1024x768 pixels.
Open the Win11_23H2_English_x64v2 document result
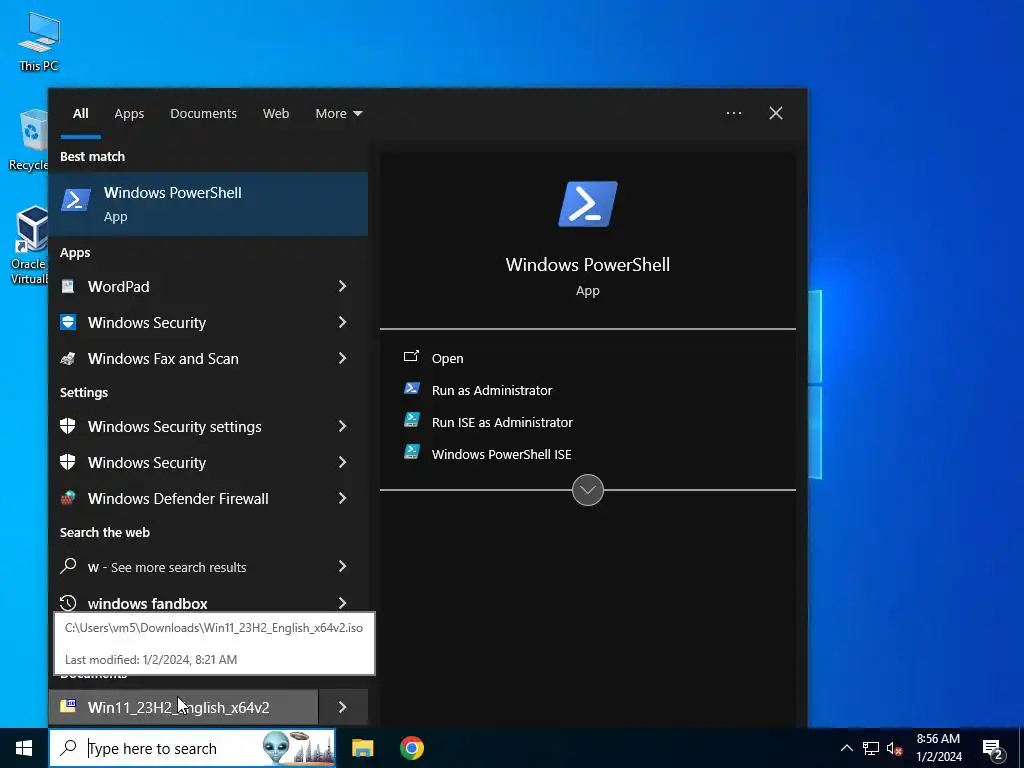pos(184,707)
